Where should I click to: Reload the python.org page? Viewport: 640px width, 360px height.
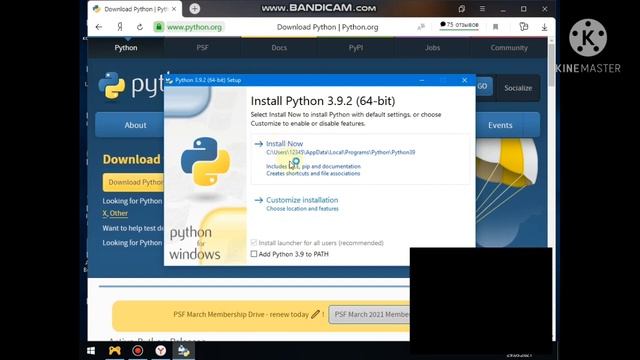pos(140,27)
